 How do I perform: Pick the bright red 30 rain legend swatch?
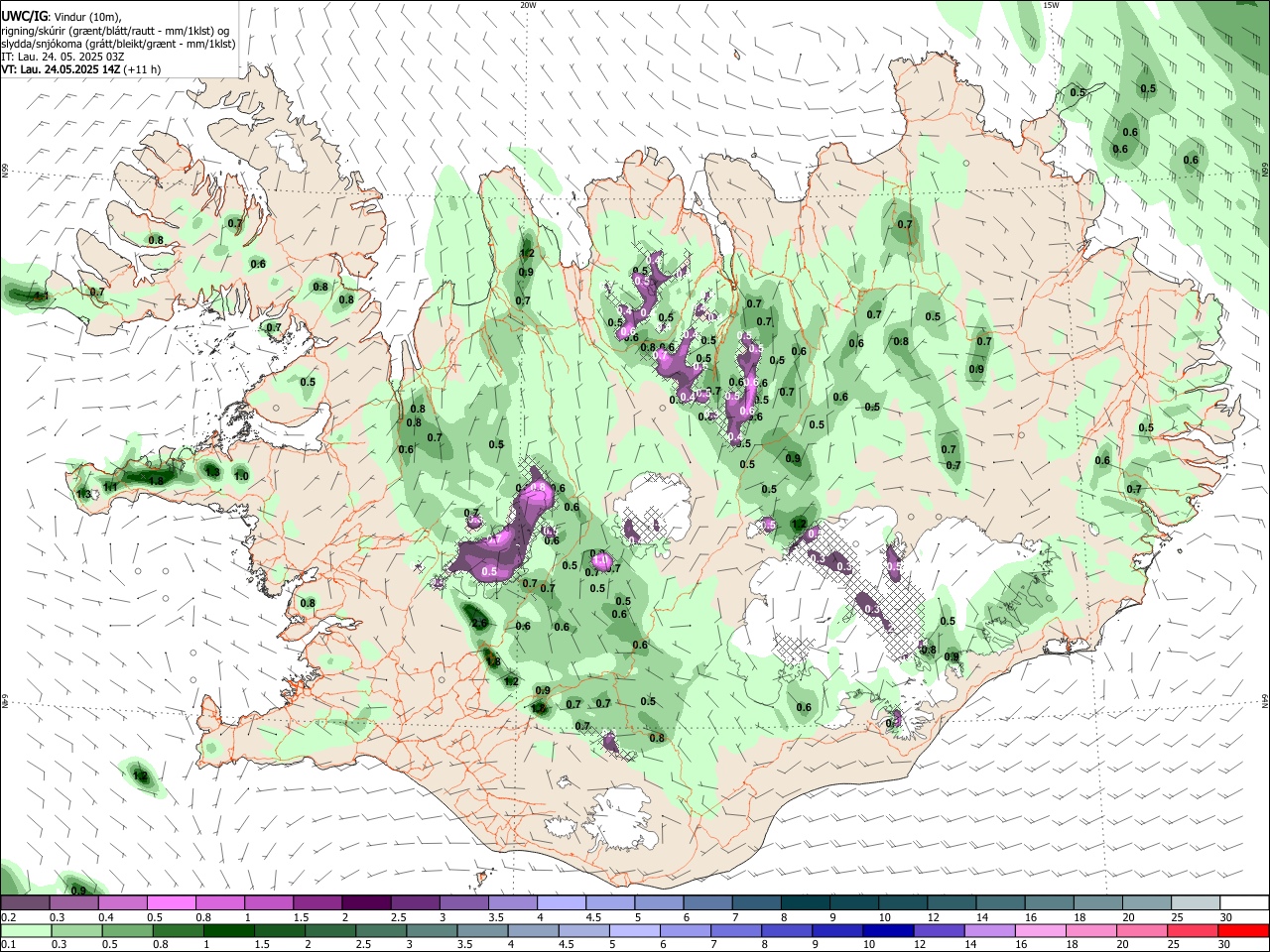click(x=1244, y=930)
